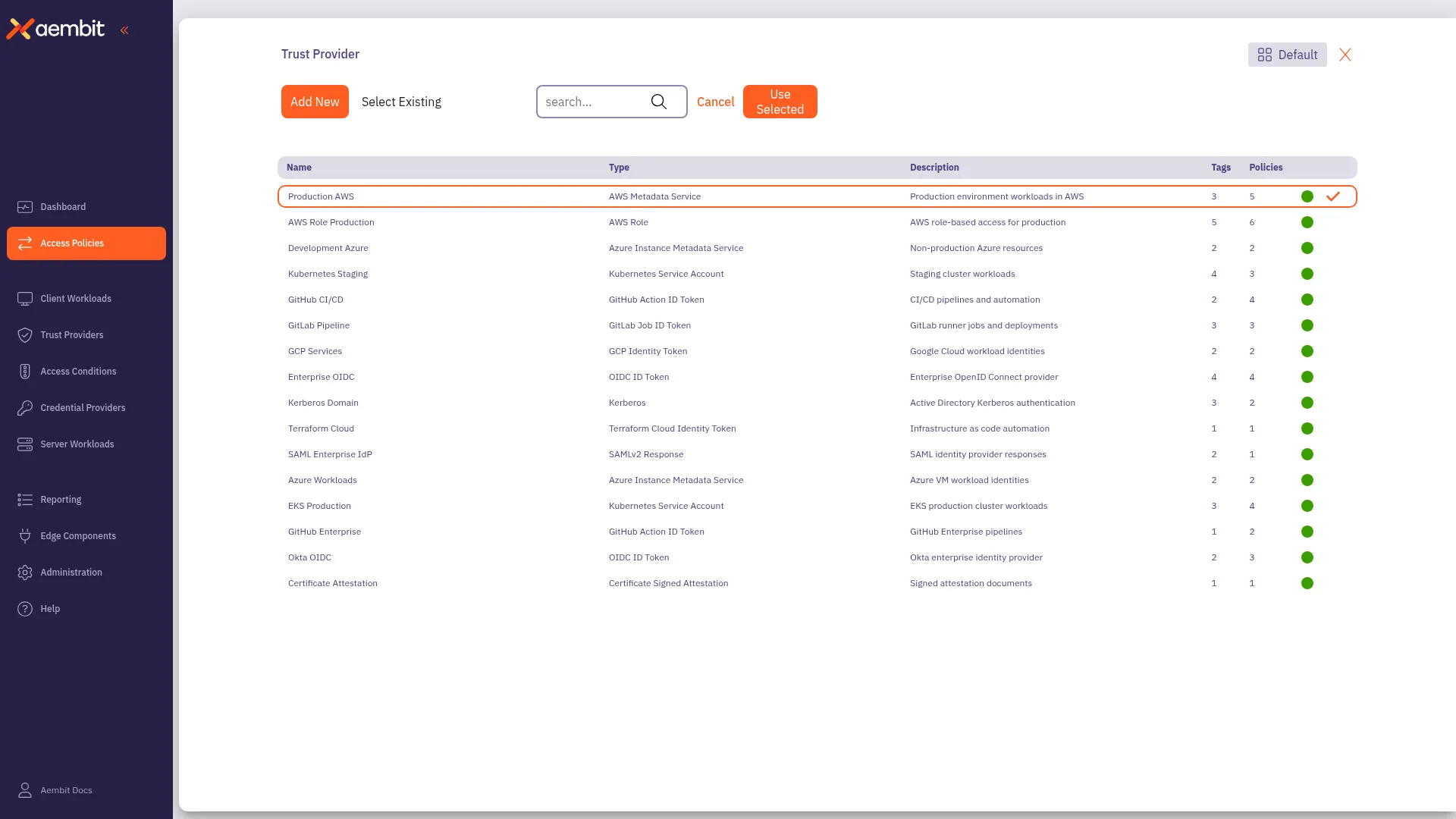The height and width of the screenshot is (819, 1456).
Task: Select the Production AWS row
Action: click(x=817, y=196)
